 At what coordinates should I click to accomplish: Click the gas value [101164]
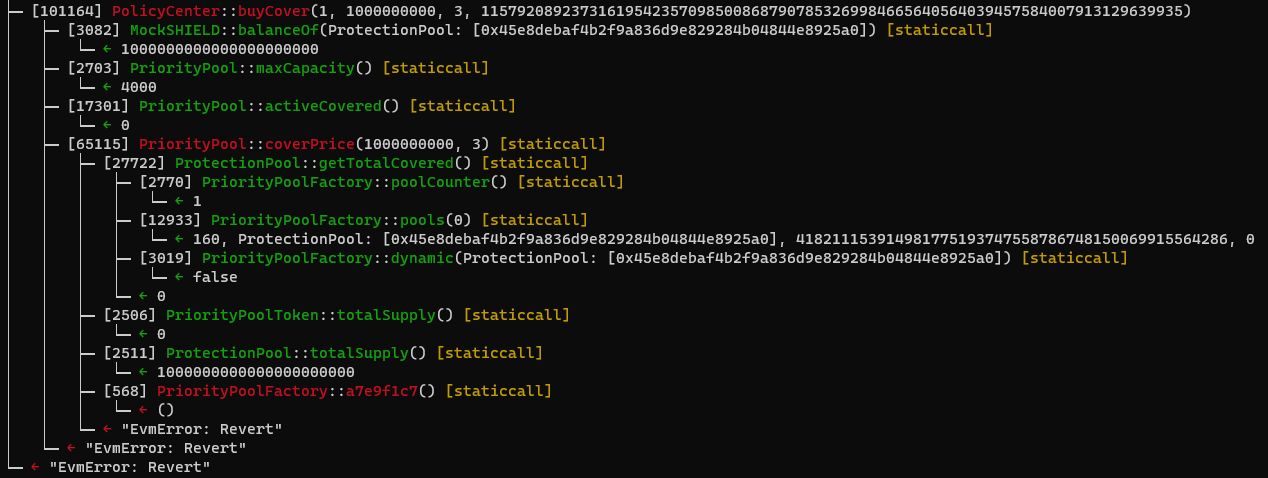[x=67, y=11]
